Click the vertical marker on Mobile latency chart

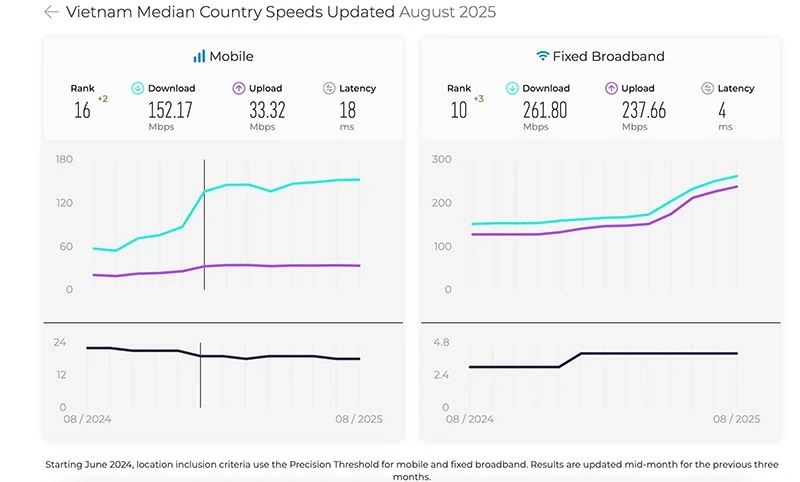click(201, 375)
